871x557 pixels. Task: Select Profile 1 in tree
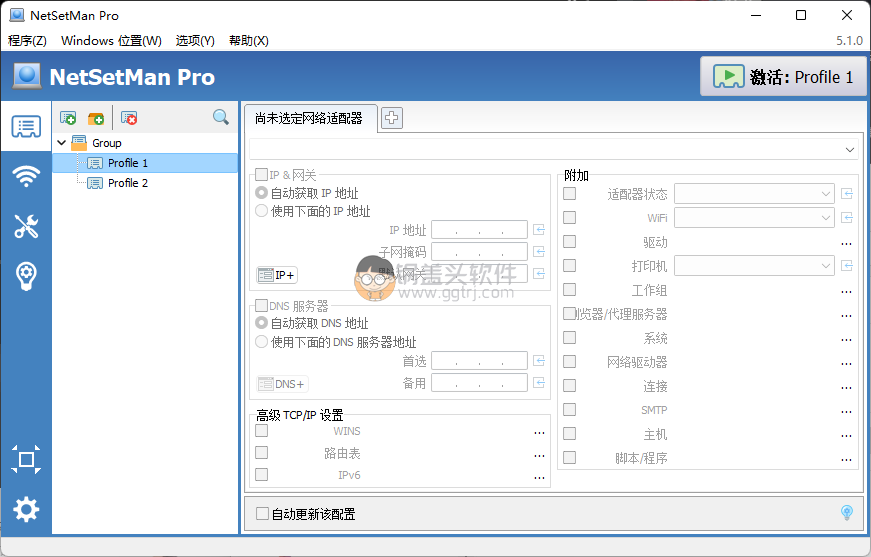click(144, 163)
